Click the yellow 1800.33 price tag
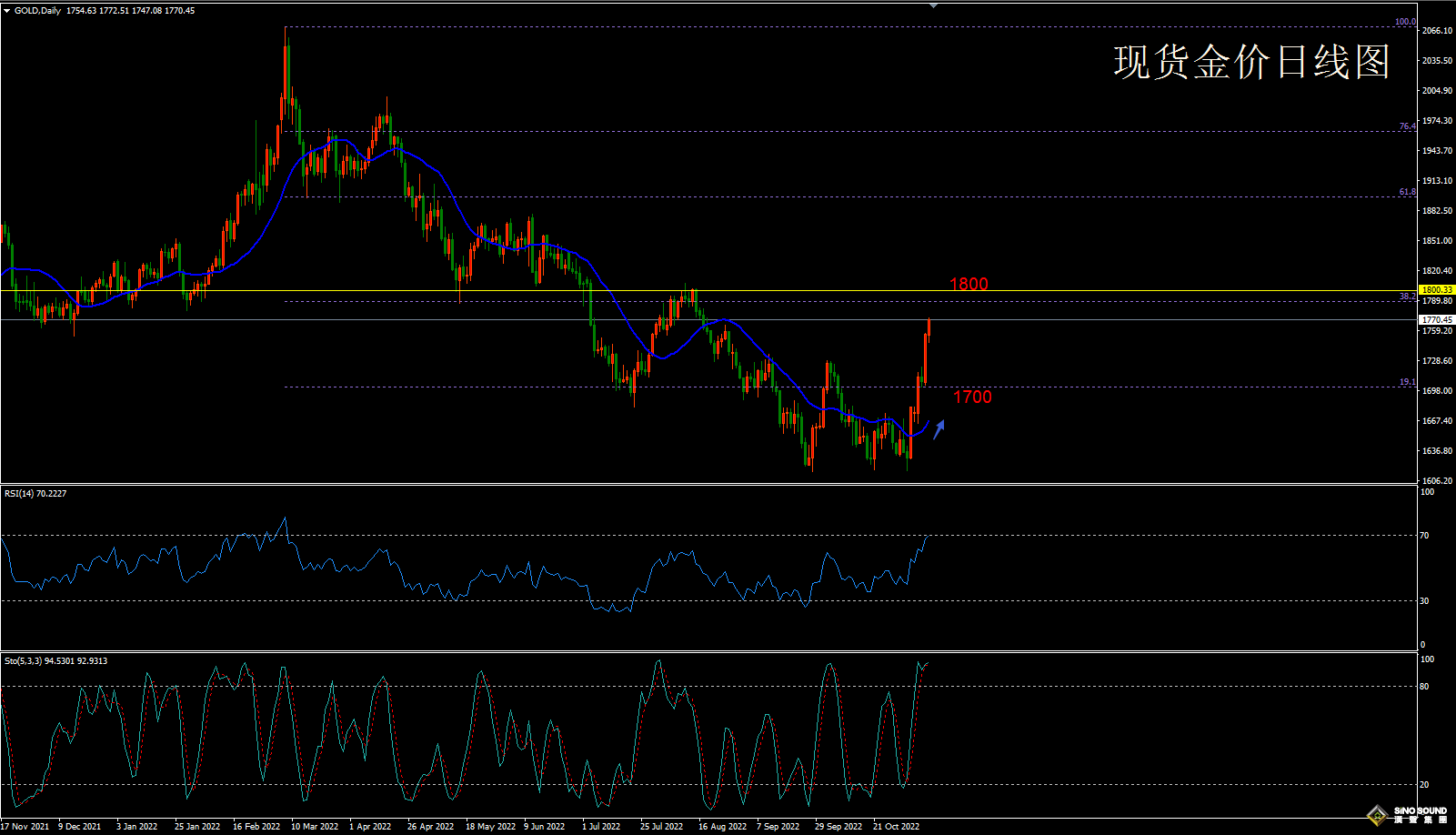Screen dimensions: 1456x835 click(x=1437, y=290)
